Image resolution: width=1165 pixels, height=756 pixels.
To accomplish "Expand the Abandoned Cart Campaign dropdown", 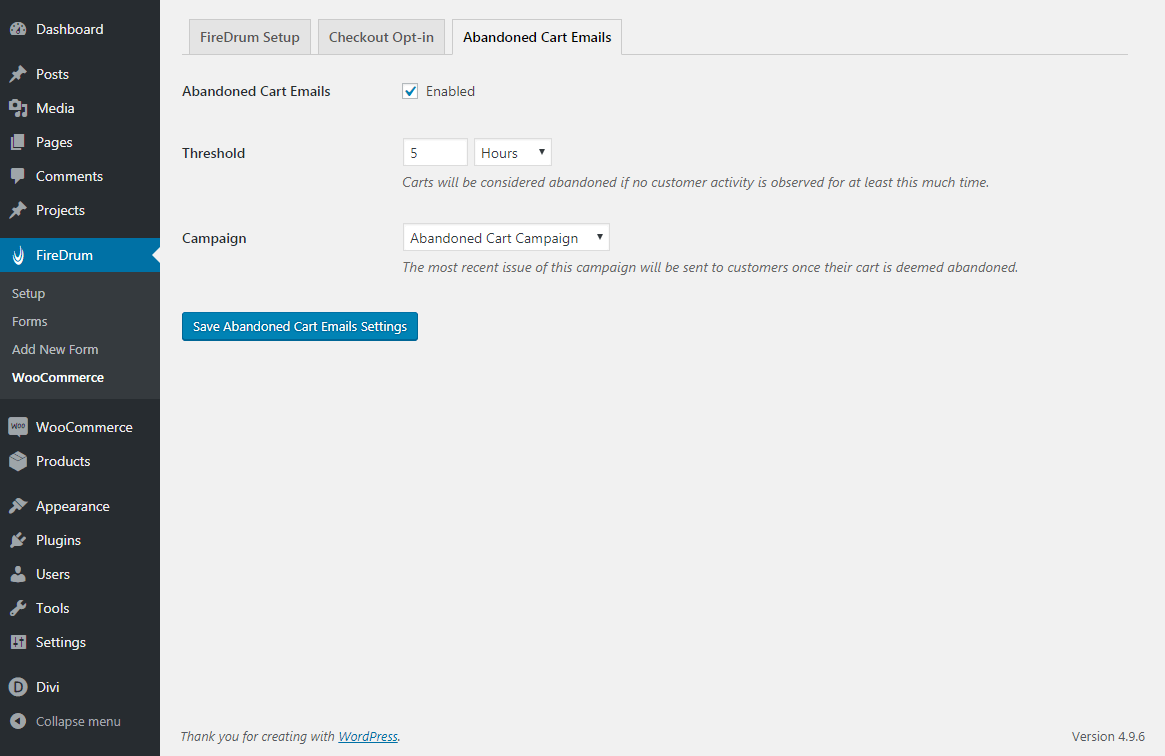I will (x=505, y=238).
